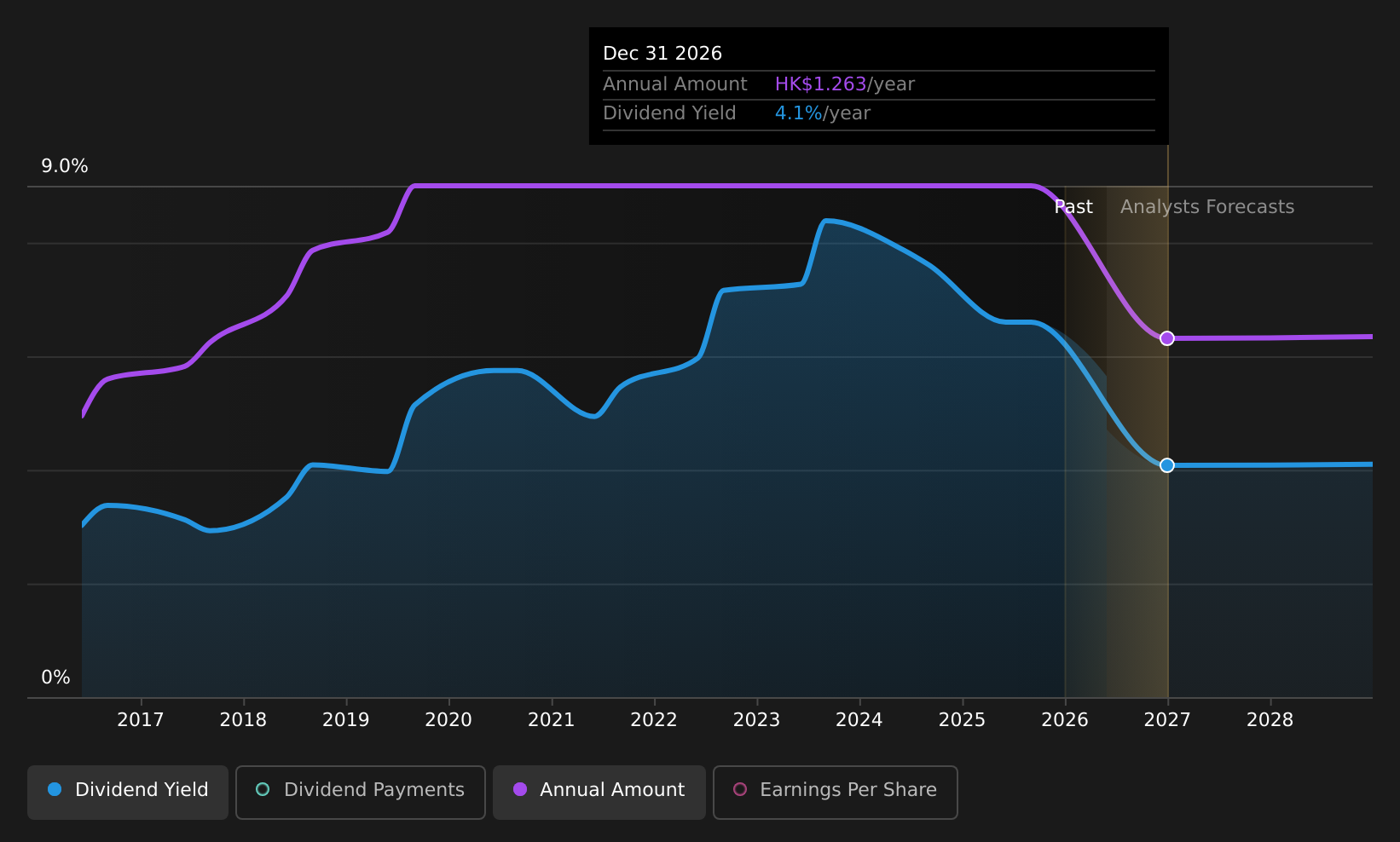Screen dimensions: 1400x842
Task: Click the HK$1.263/year tooltip value
Action: pyautogui.click(x=845, y=84)
